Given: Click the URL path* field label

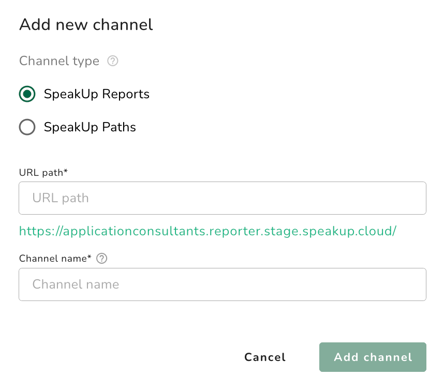Looking at the screenshot, I should [x=43, y=173].
